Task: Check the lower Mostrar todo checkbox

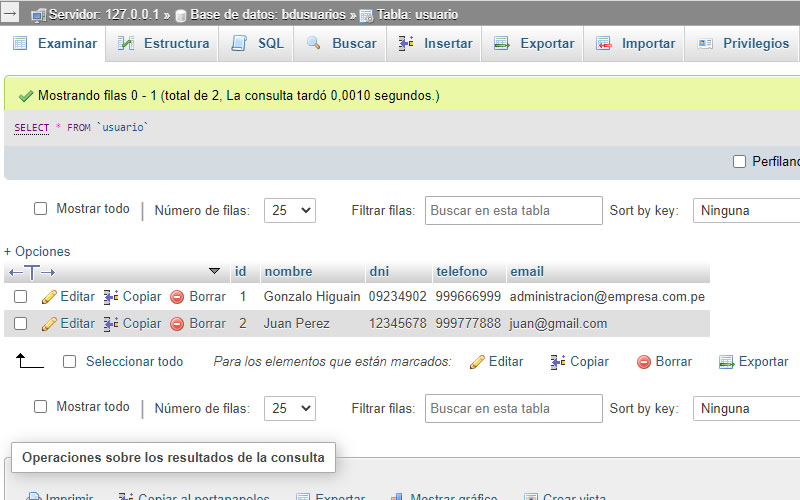Action: [40, 407]
